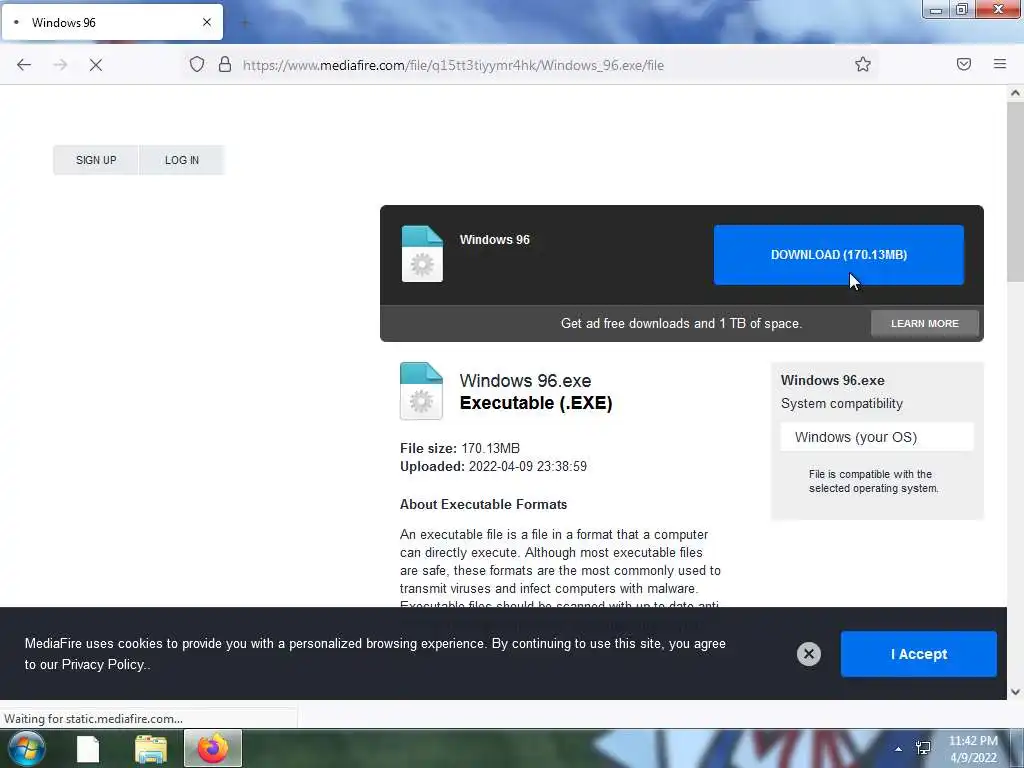
Task: Open the Windows Start button
Action: (26, 748)
